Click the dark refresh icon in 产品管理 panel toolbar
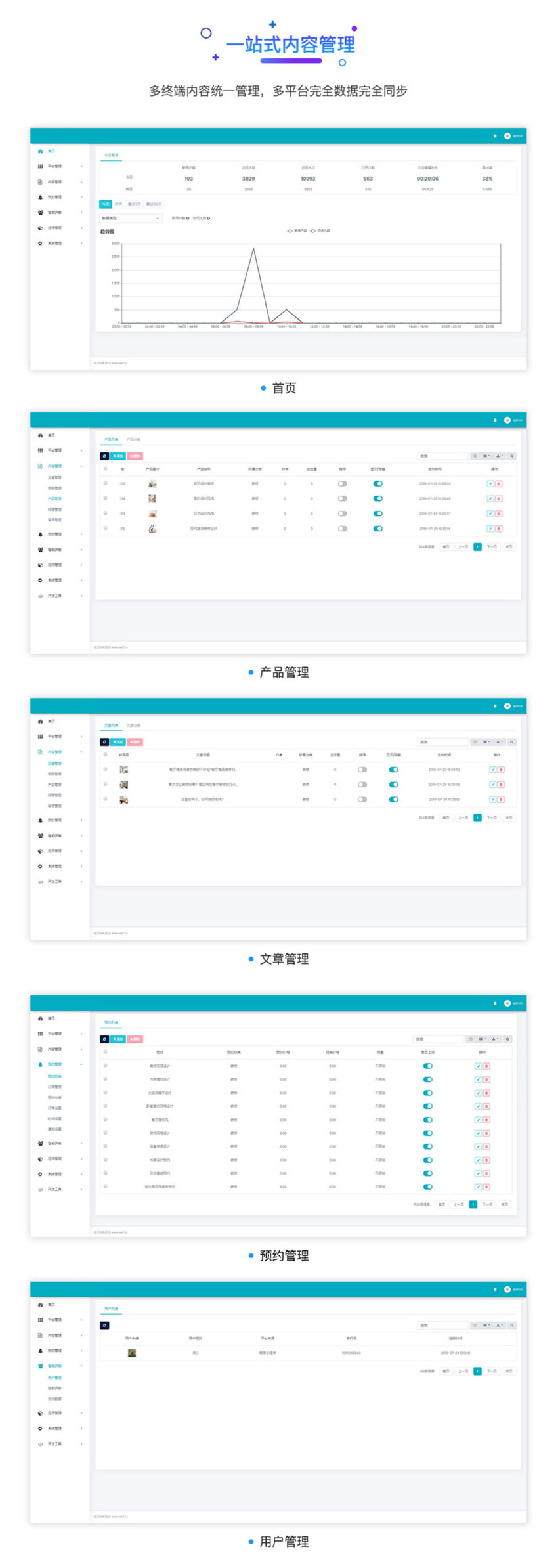 104,456
